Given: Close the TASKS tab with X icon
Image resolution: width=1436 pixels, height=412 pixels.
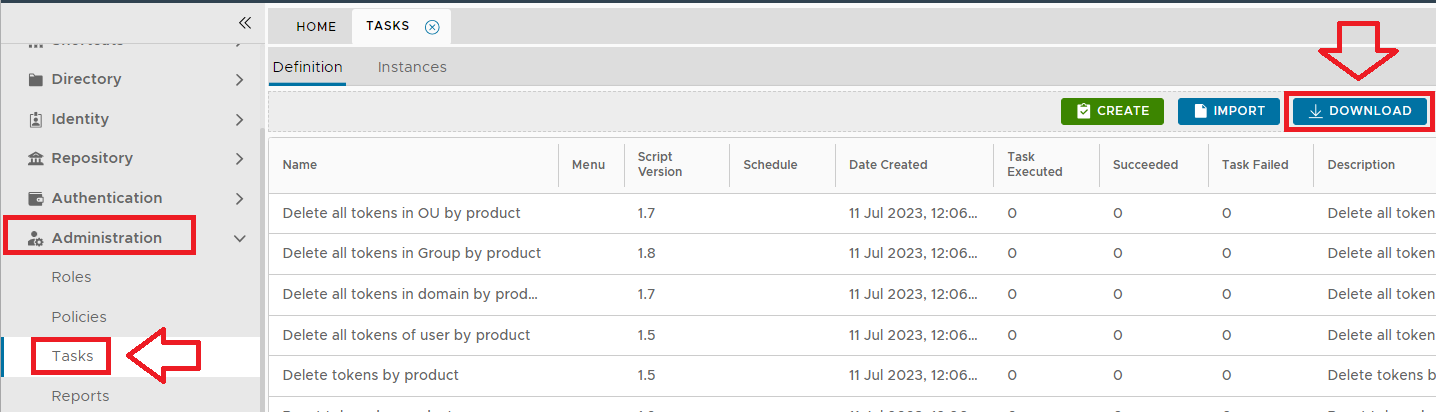Looking at the screenshot, I should pos(432,27).
